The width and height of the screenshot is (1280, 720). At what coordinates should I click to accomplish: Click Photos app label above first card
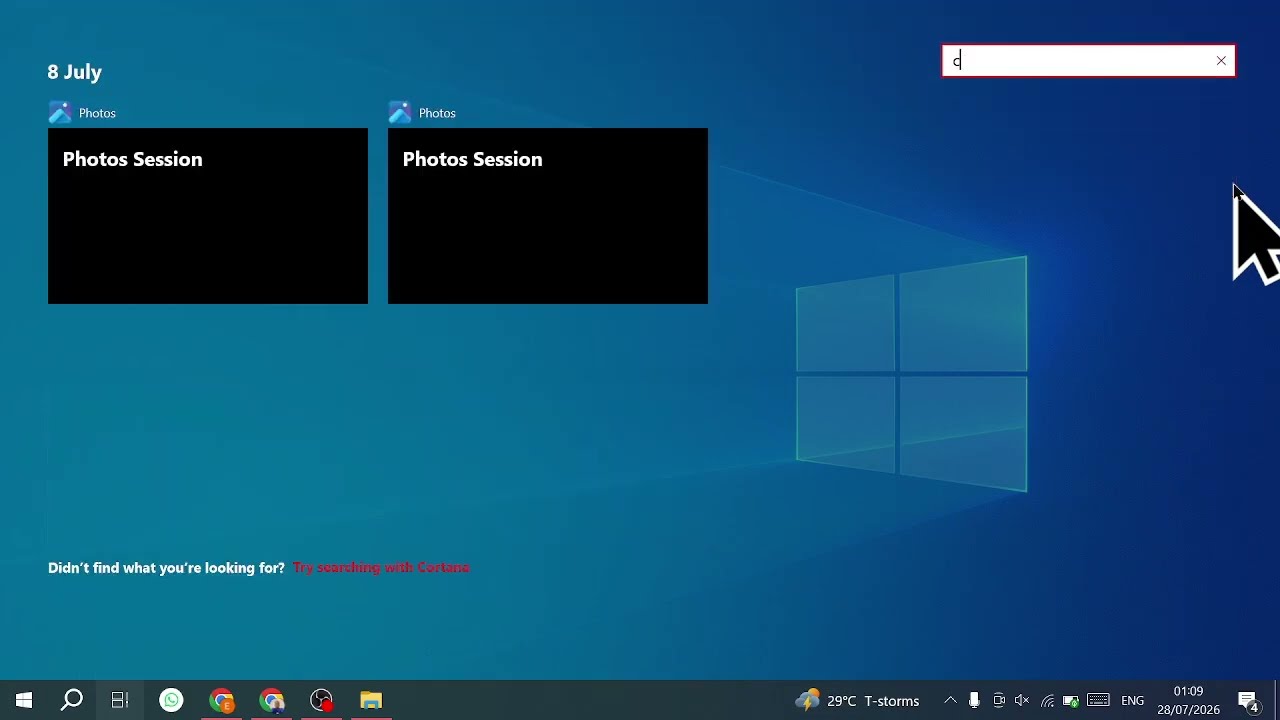point(97,113)
